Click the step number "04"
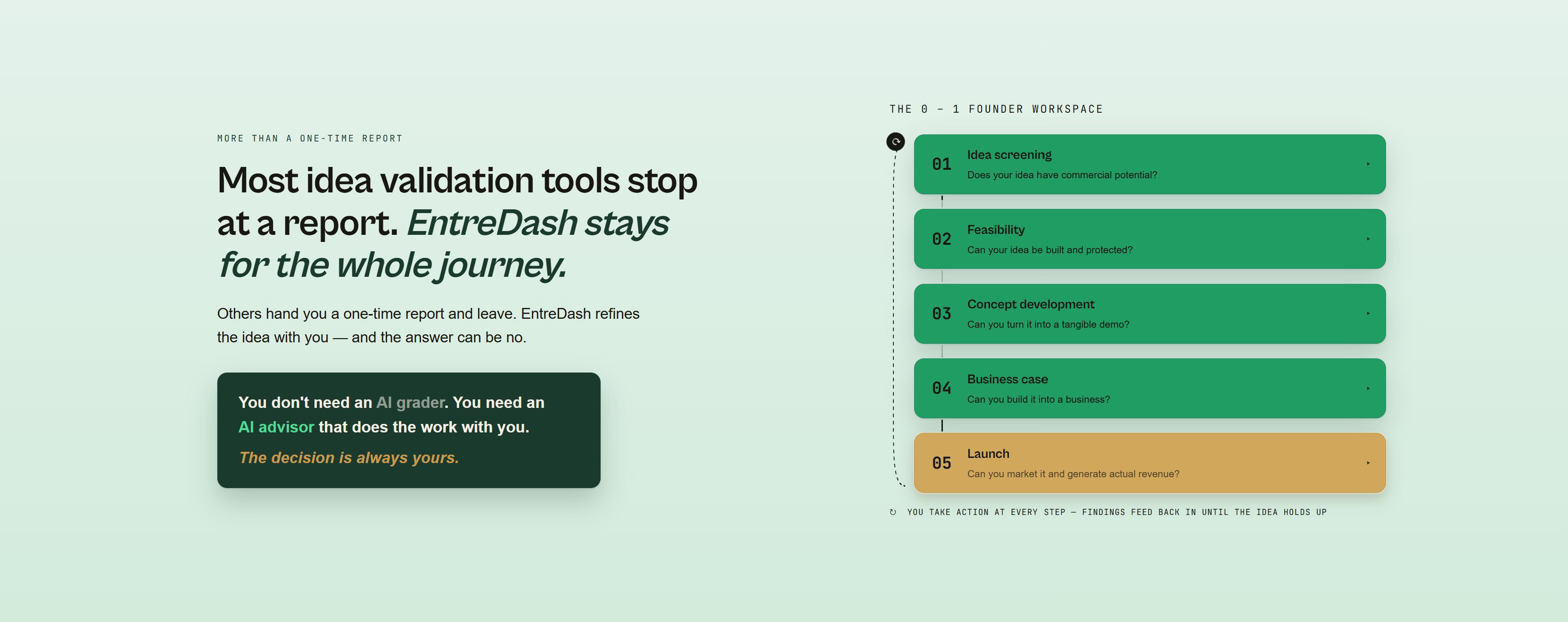The height and width of the screenshot is (622, 1568). click(x=941, y=388)
